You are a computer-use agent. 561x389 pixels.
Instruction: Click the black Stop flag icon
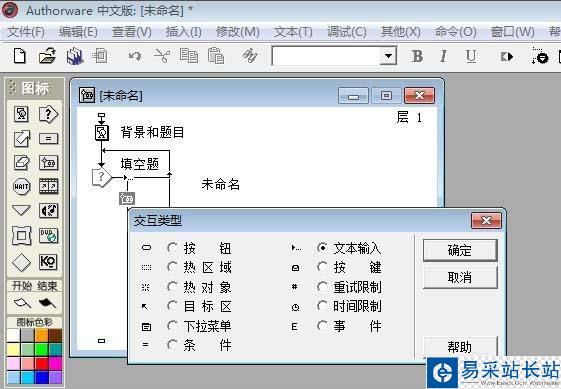click(47, 303)
